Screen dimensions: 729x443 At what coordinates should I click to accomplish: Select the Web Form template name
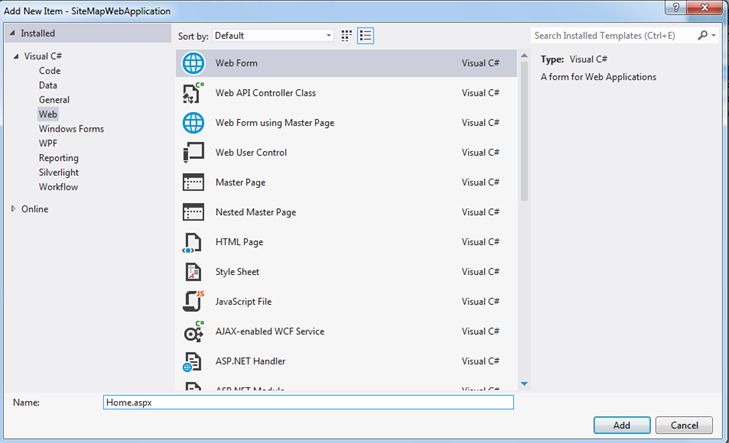(236, 63)
